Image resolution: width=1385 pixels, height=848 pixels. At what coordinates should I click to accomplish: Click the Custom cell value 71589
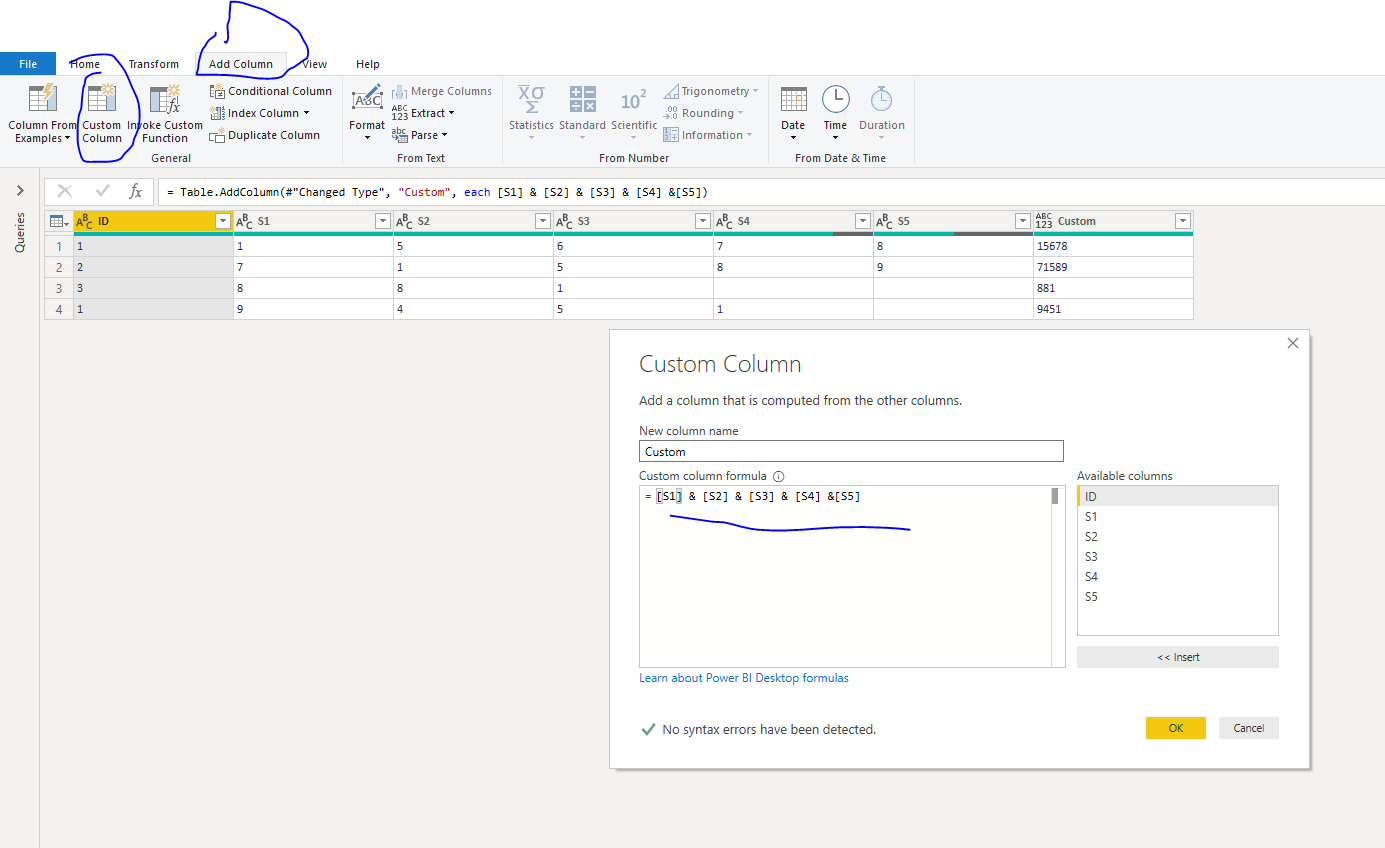[x=1113, y=267]
